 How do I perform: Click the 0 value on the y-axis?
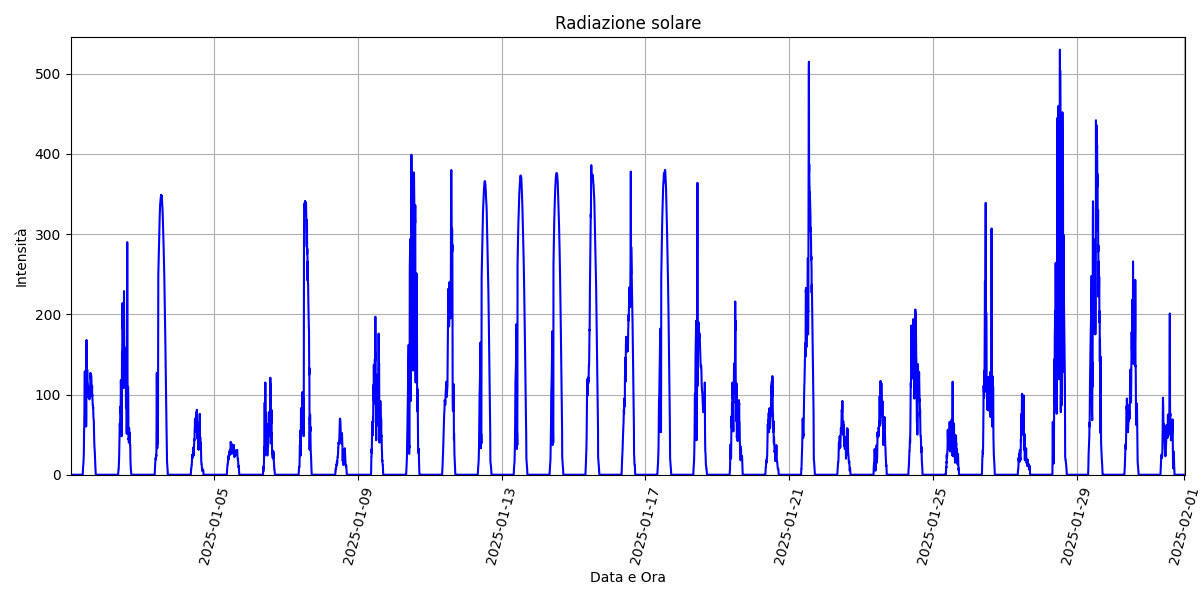point(56,475)
